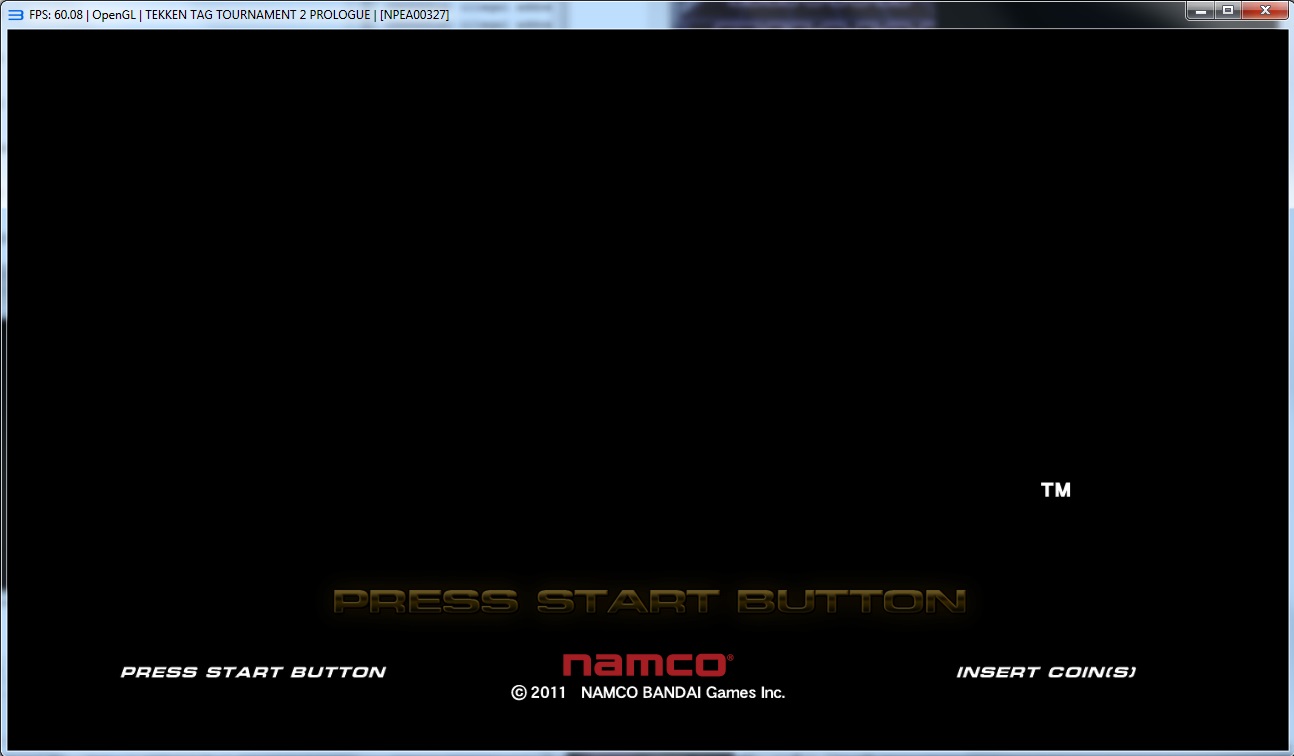This screenshot has width=1294, height=756.
Task: Minimize the game window
Action: (1200, 10)
